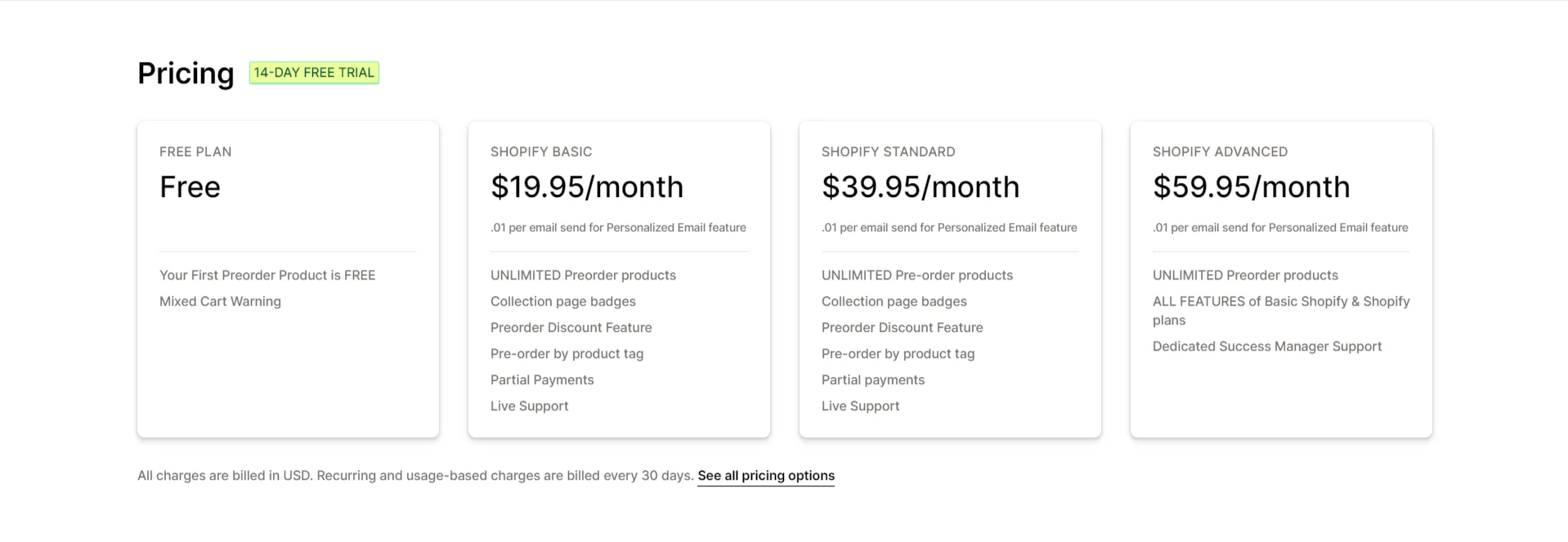Click Collection page badges in Standard card
The height and width of the screenshot is (542, 1568).
(894, 302)
